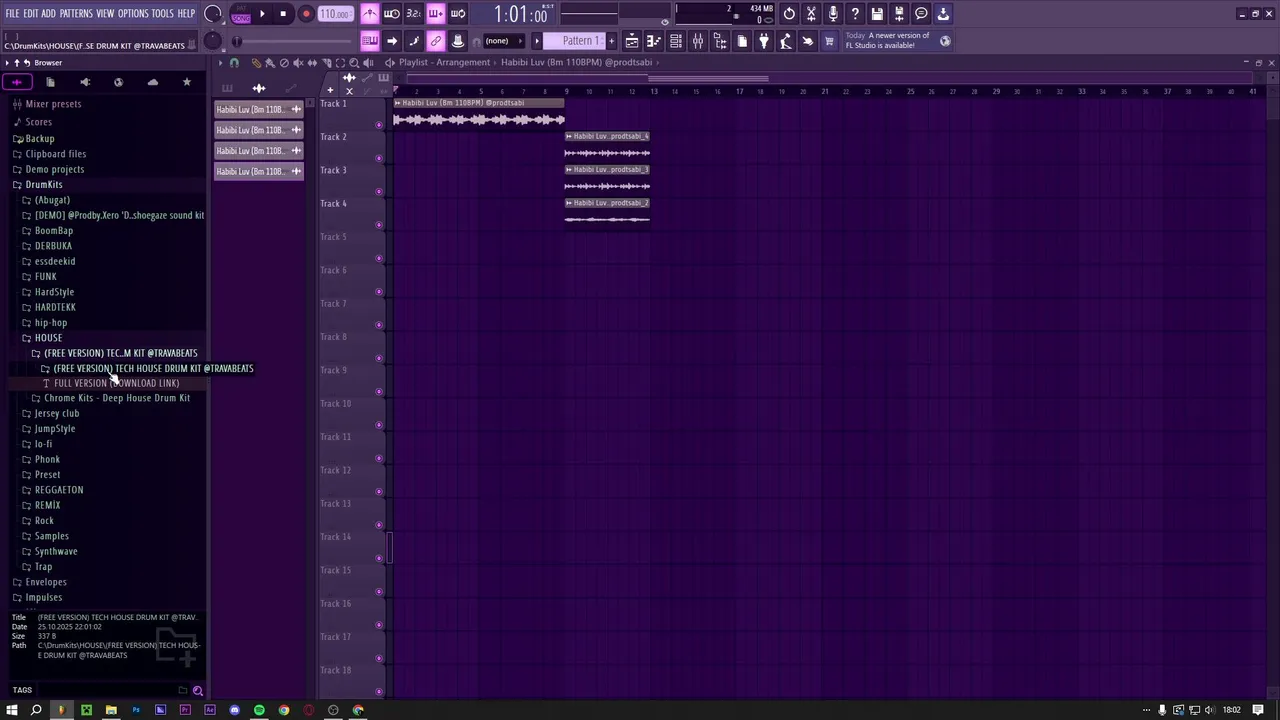Open the Trap folder
This screenshot has height=720, width=1280.
pyautogui.click(x=43, y=567)
